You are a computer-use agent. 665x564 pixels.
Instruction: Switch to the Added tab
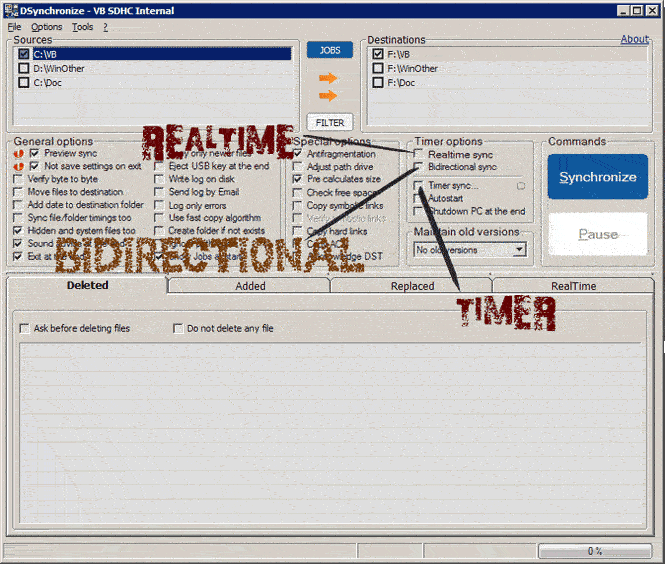tap(249, 286)
